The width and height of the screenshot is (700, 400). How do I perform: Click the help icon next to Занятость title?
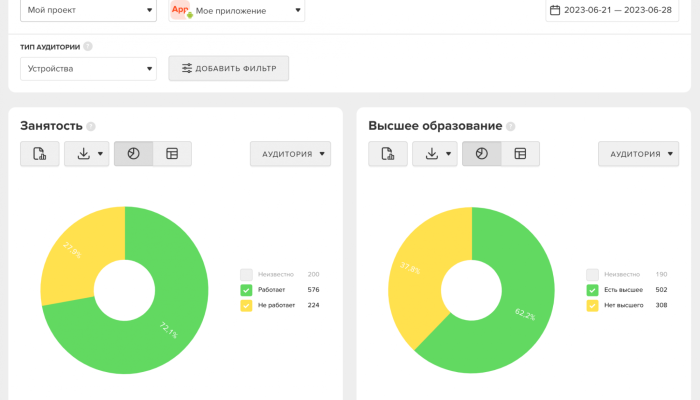91,127
